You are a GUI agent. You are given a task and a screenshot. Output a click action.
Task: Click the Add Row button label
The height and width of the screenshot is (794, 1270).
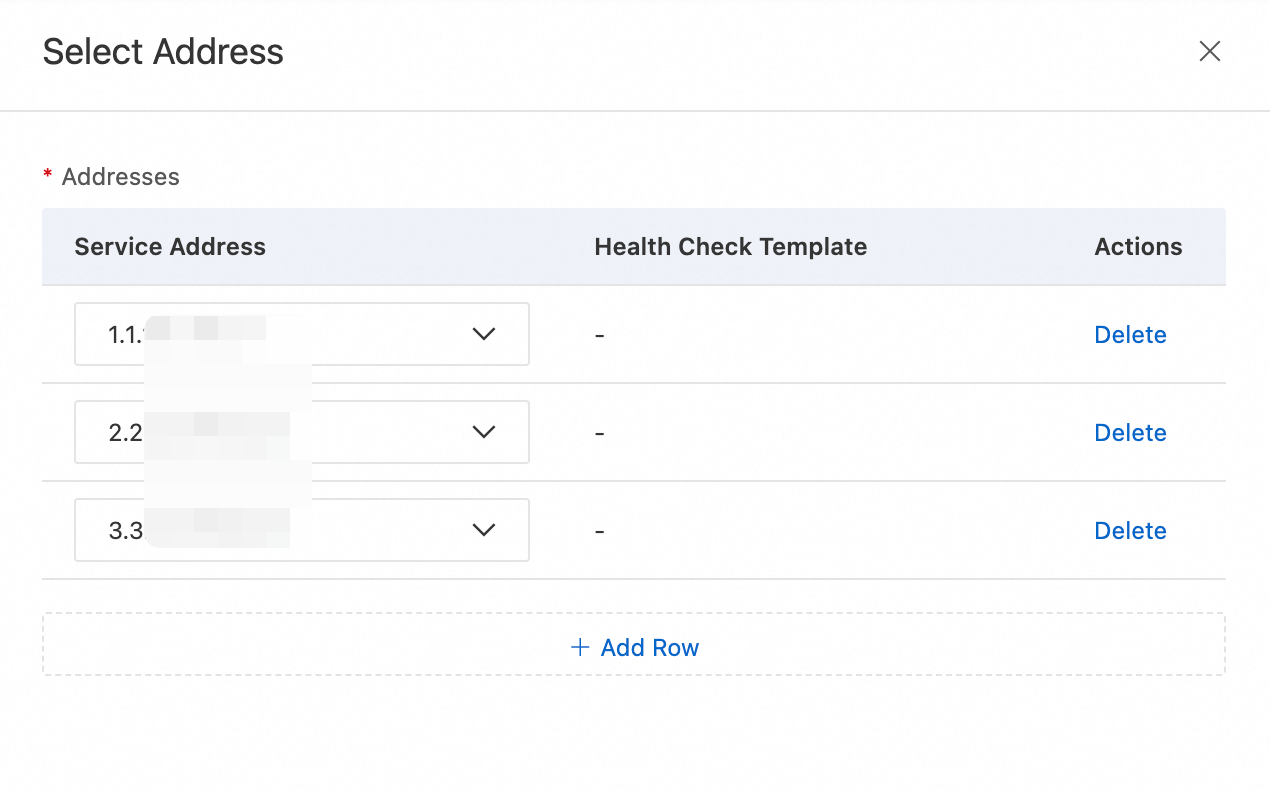point(649,648)
